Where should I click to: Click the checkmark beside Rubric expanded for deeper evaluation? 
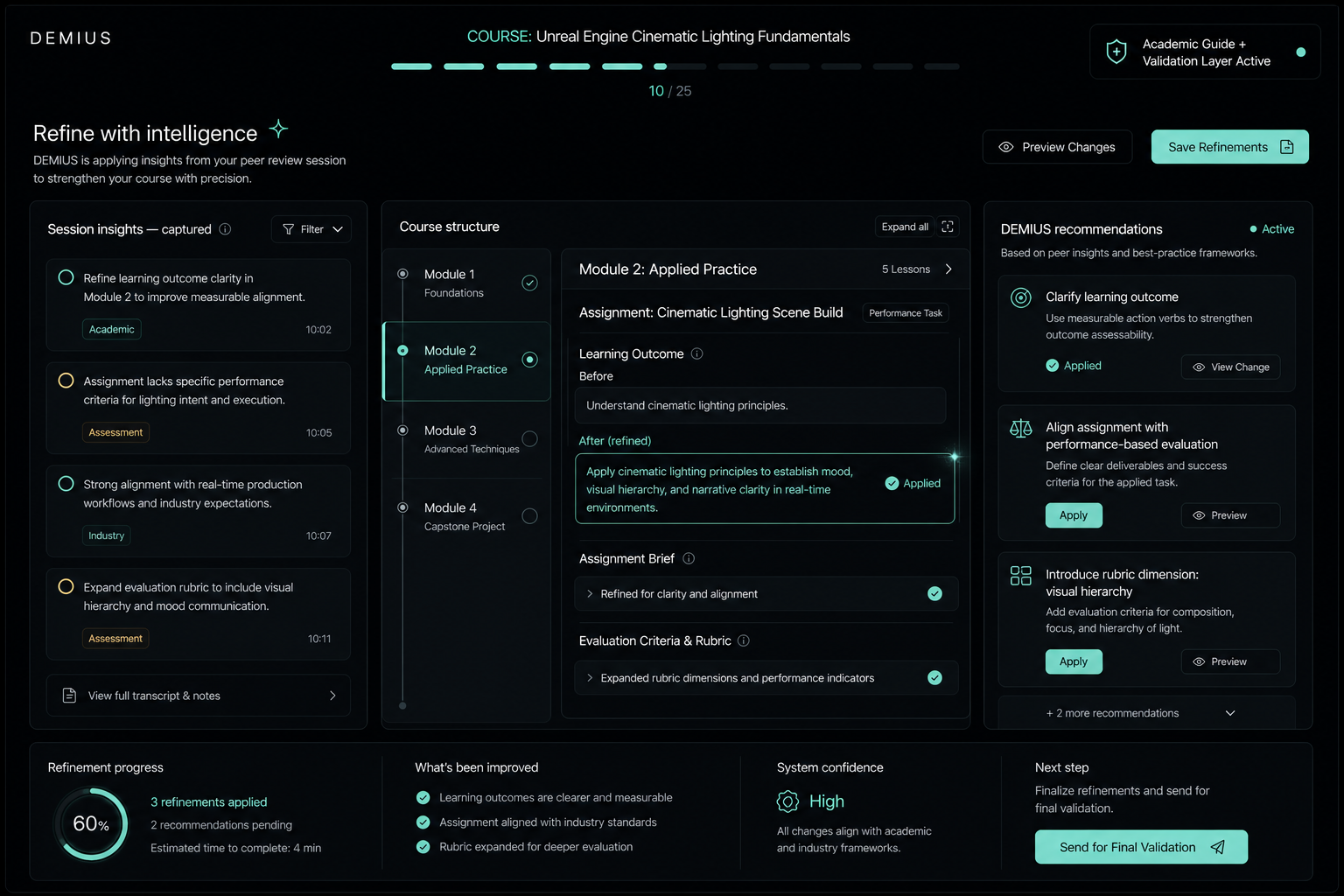click(x=423, y=847)
